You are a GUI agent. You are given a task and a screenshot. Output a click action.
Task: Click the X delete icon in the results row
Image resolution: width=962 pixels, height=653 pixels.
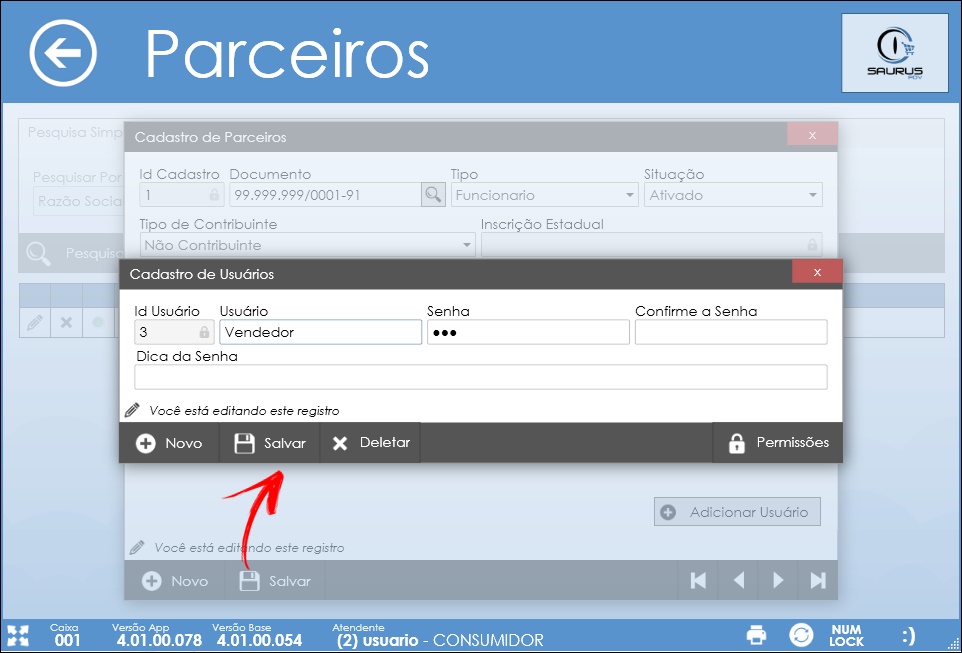66,322
